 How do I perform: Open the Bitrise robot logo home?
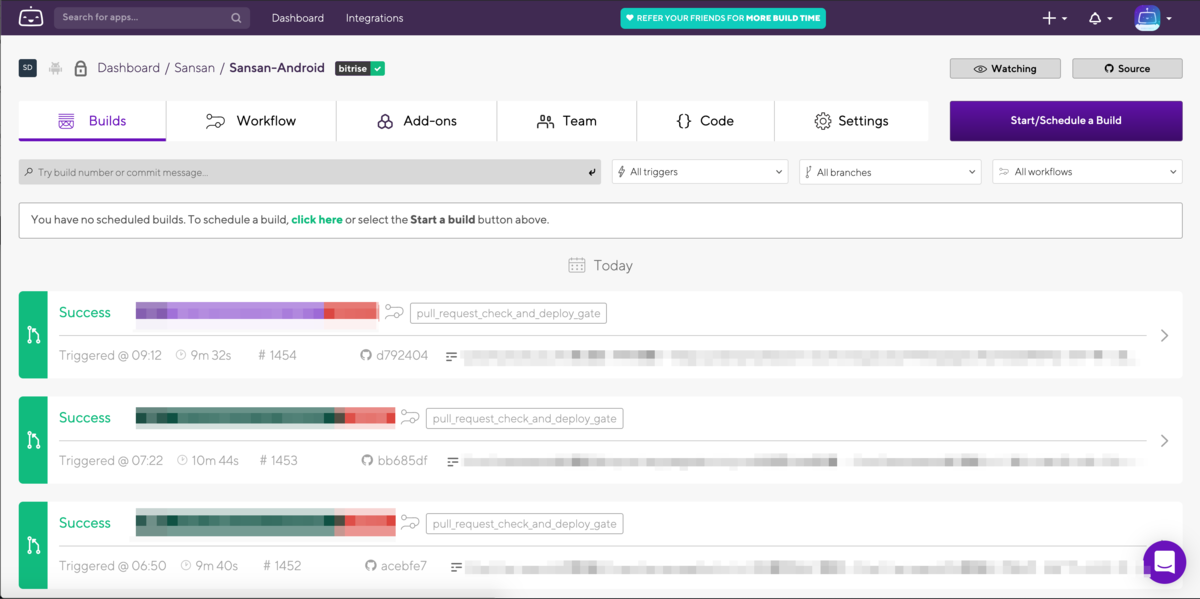click(31, 18)
